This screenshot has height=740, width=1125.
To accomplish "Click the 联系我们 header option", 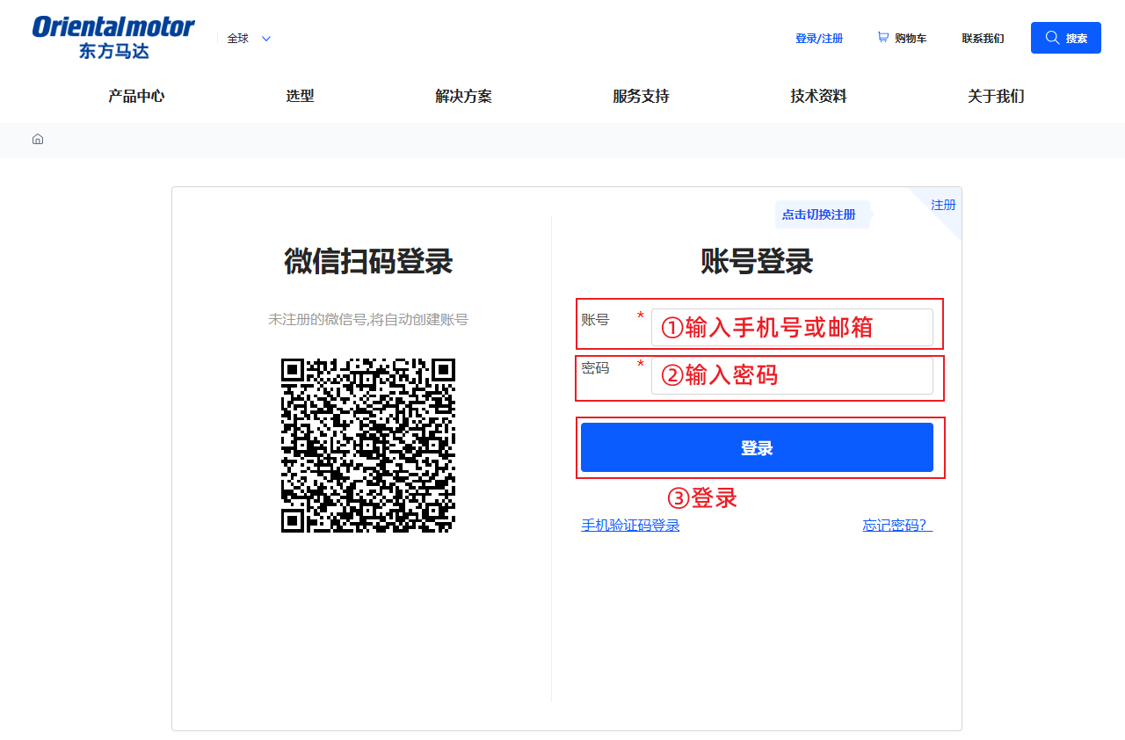I will pos(982,37).
